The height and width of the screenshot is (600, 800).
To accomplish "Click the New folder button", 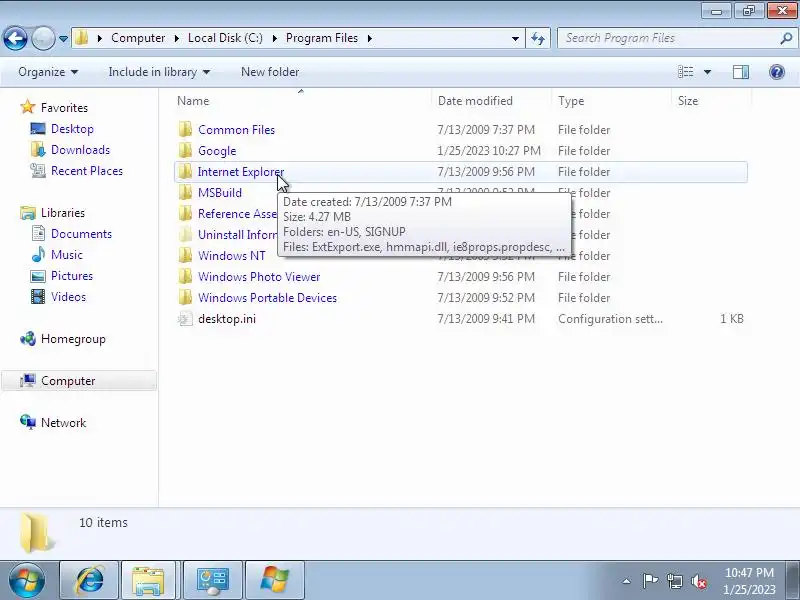I will [270, 72].
